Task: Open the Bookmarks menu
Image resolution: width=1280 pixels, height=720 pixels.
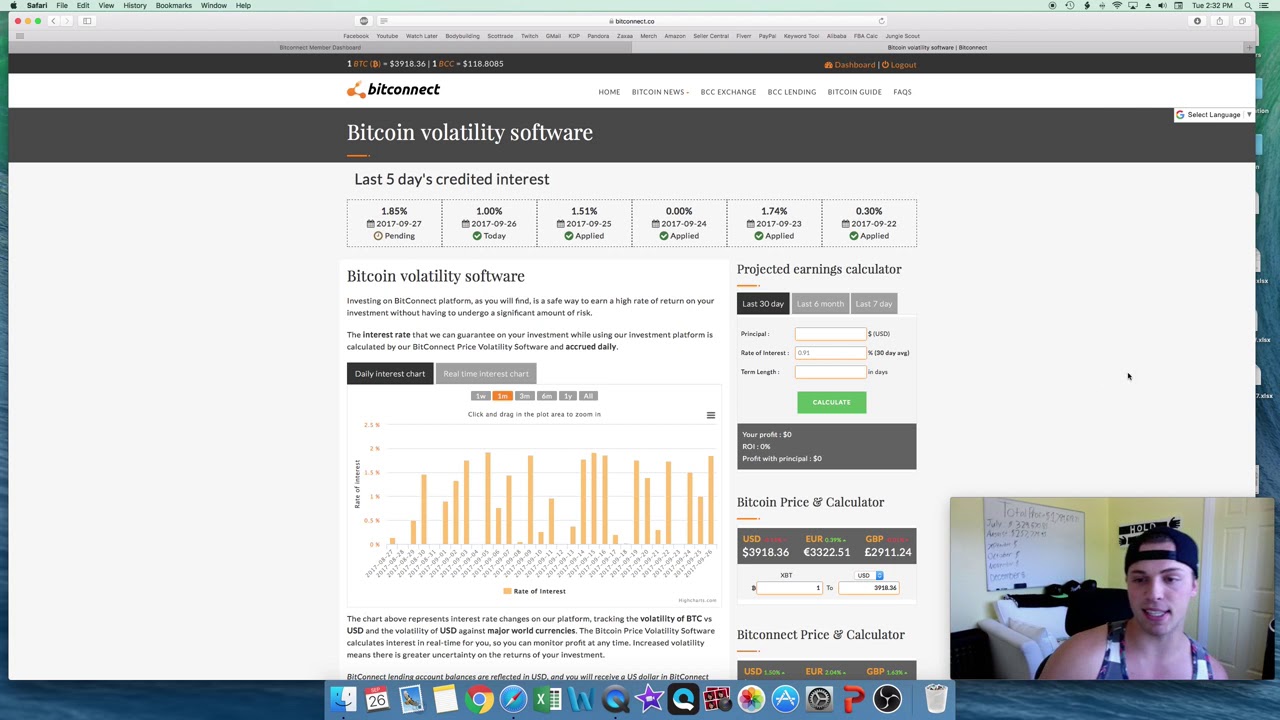Action: coord(173,6)
